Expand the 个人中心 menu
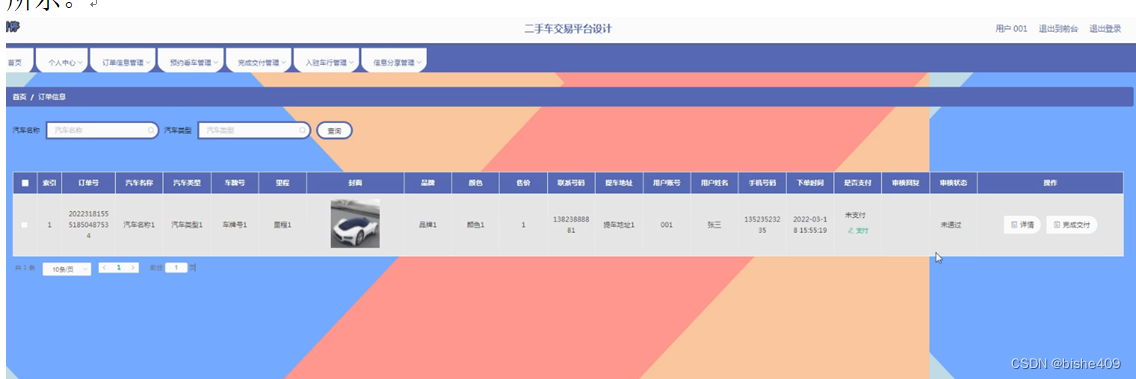Viewport: 1136px width, 379px height. [62, 62]
